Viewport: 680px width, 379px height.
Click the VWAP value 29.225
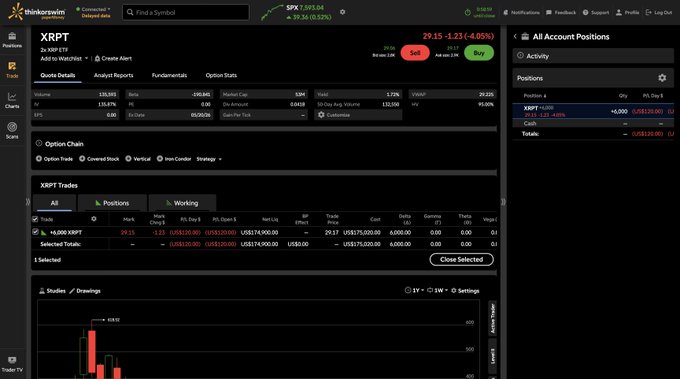point(486,94)
